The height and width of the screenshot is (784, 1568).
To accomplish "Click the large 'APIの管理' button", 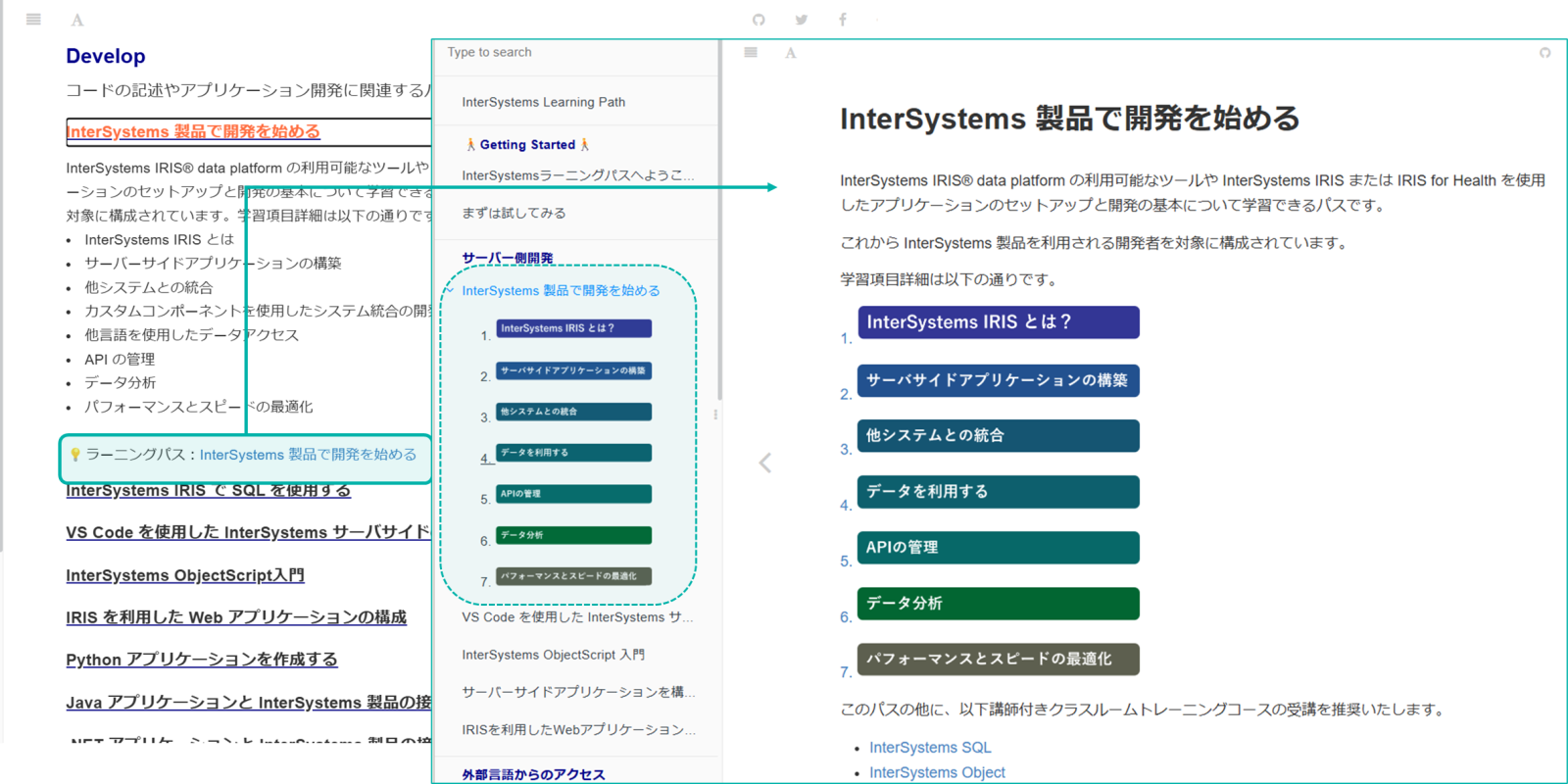I will pyautogui.click(x=998, y=548).
